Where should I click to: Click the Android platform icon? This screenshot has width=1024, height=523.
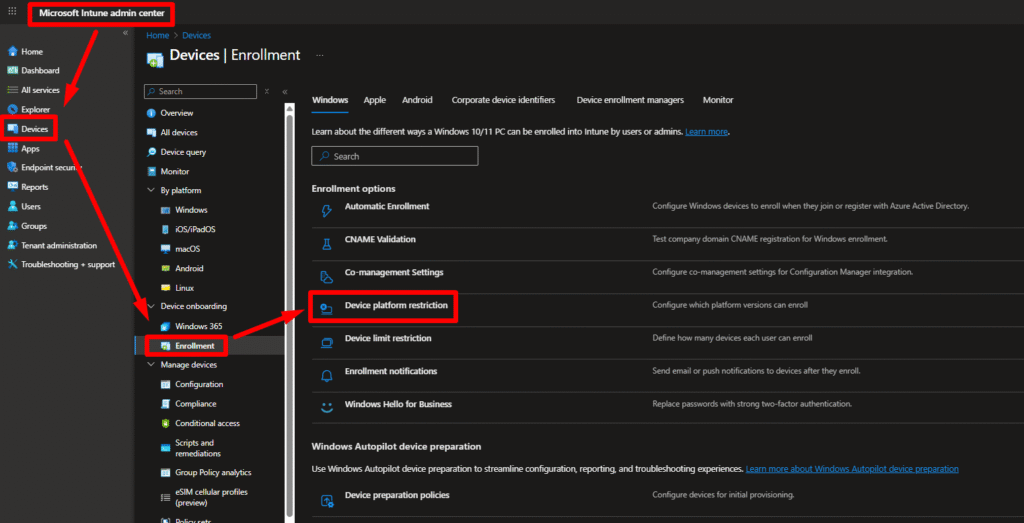165,268
